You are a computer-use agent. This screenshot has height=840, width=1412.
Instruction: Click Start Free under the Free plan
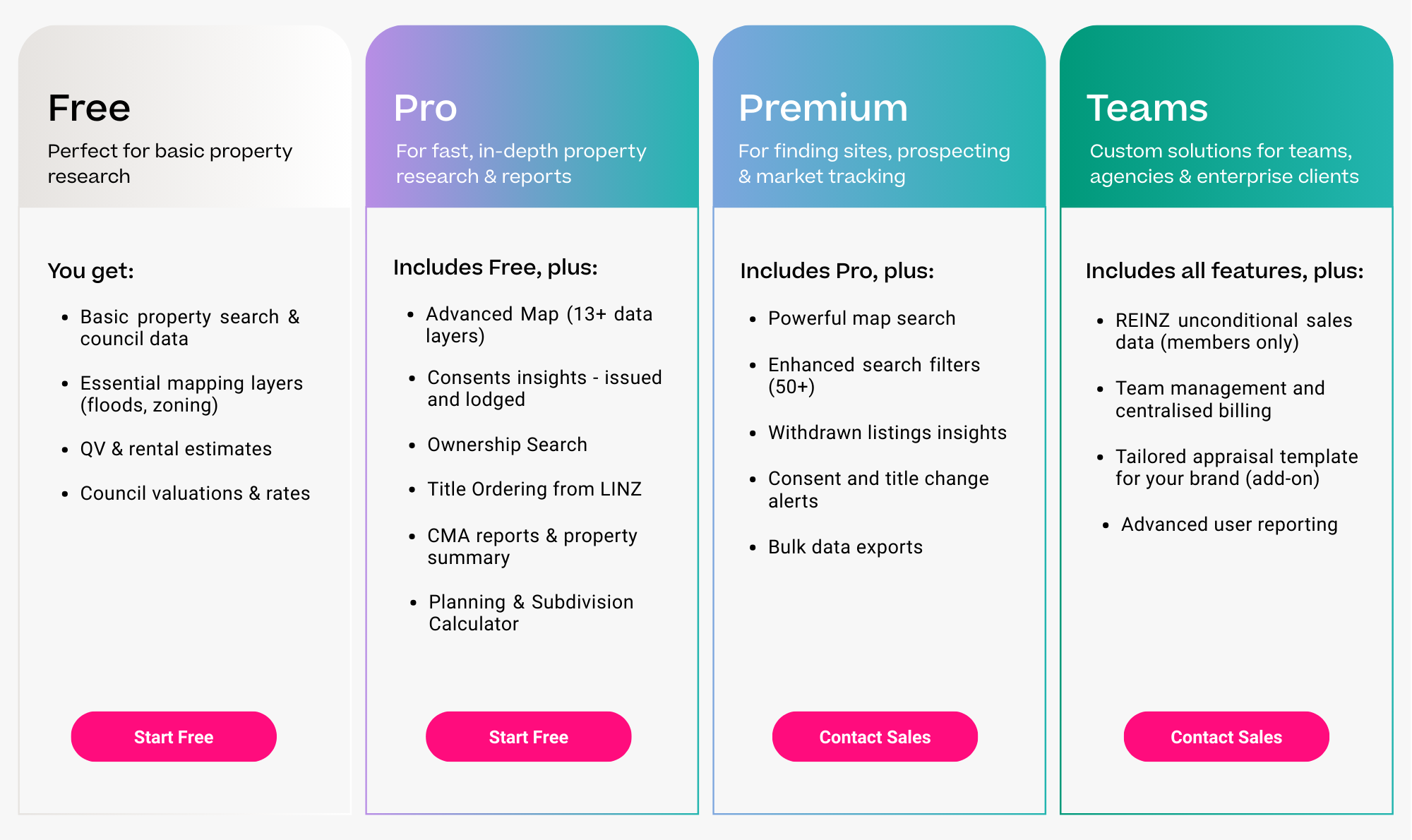[x=173, y=736]
